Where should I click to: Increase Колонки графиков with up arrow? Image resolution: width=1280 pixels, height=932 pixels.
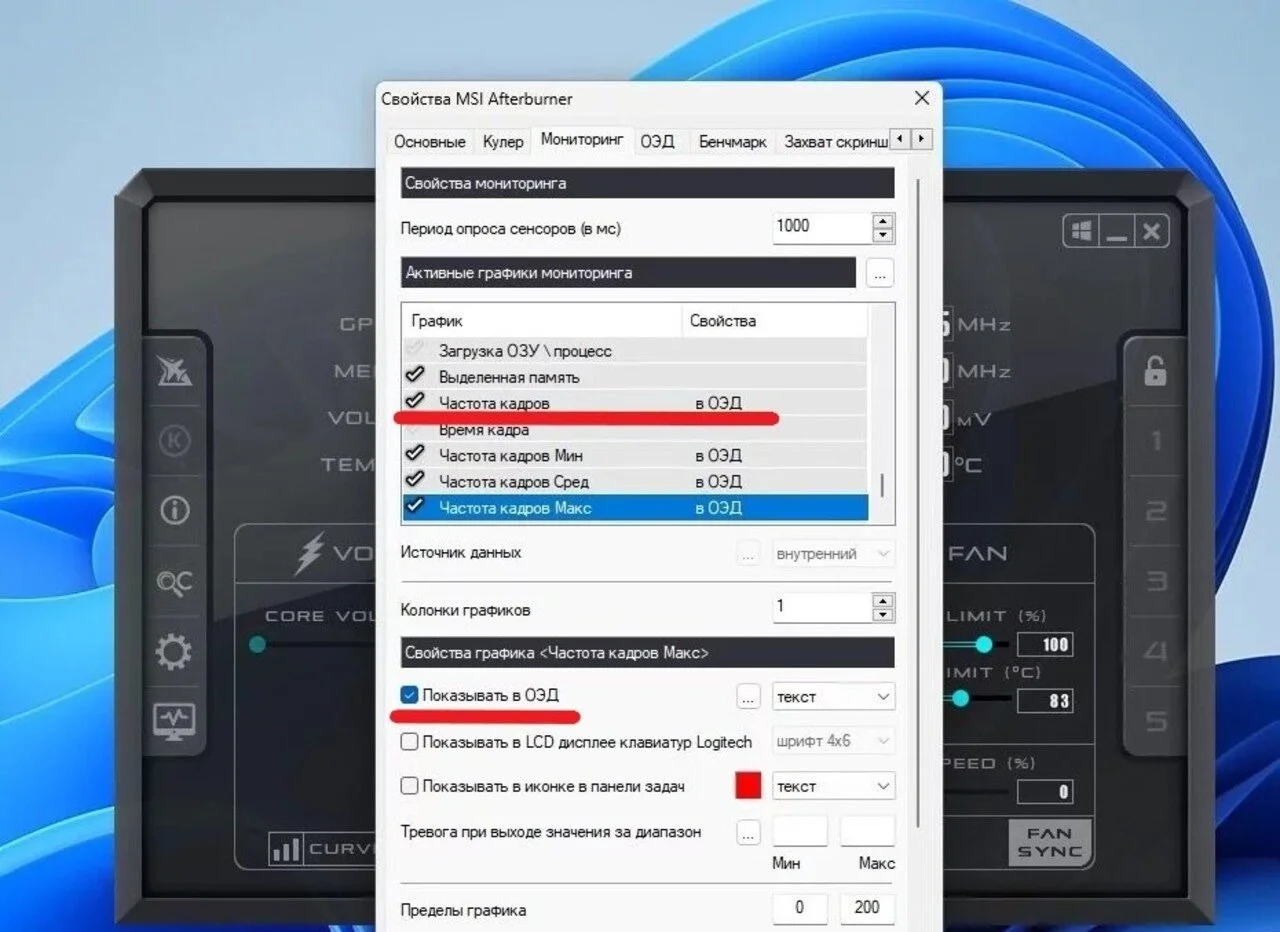(x=883, y=600)
